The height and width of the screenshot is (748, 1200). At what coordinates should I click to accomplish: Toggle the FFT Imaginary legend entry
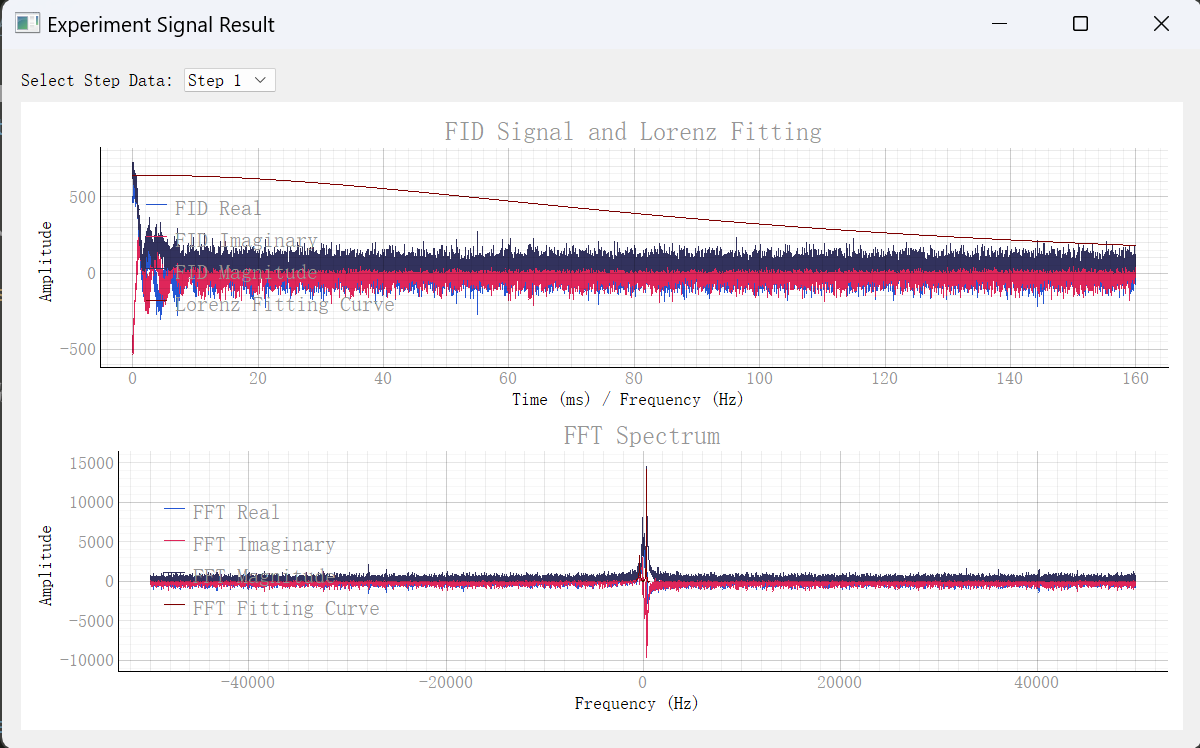pyautogui.click(x=263, y=544)
